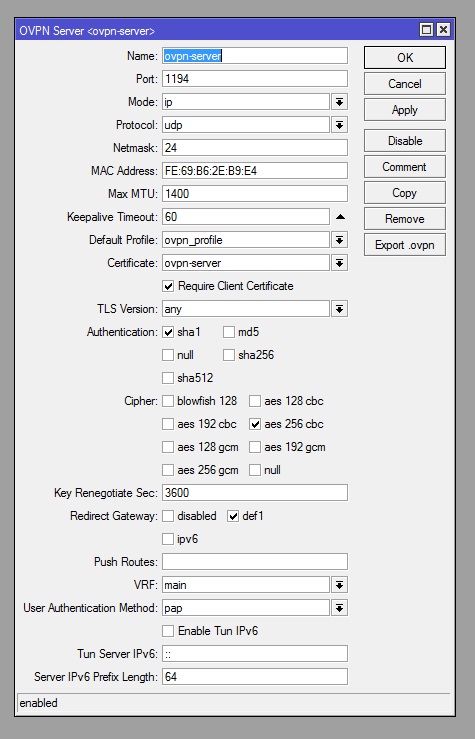Click the Cancel button

coord(405,84)
